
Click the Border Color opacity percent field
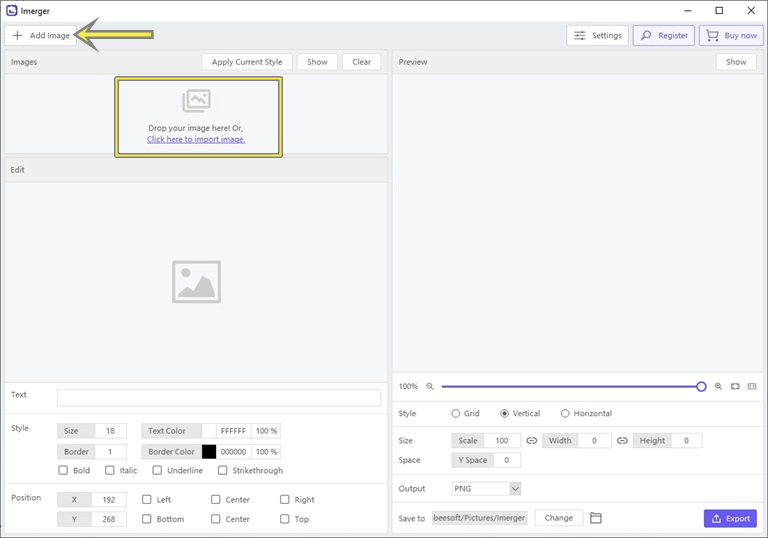266,452
